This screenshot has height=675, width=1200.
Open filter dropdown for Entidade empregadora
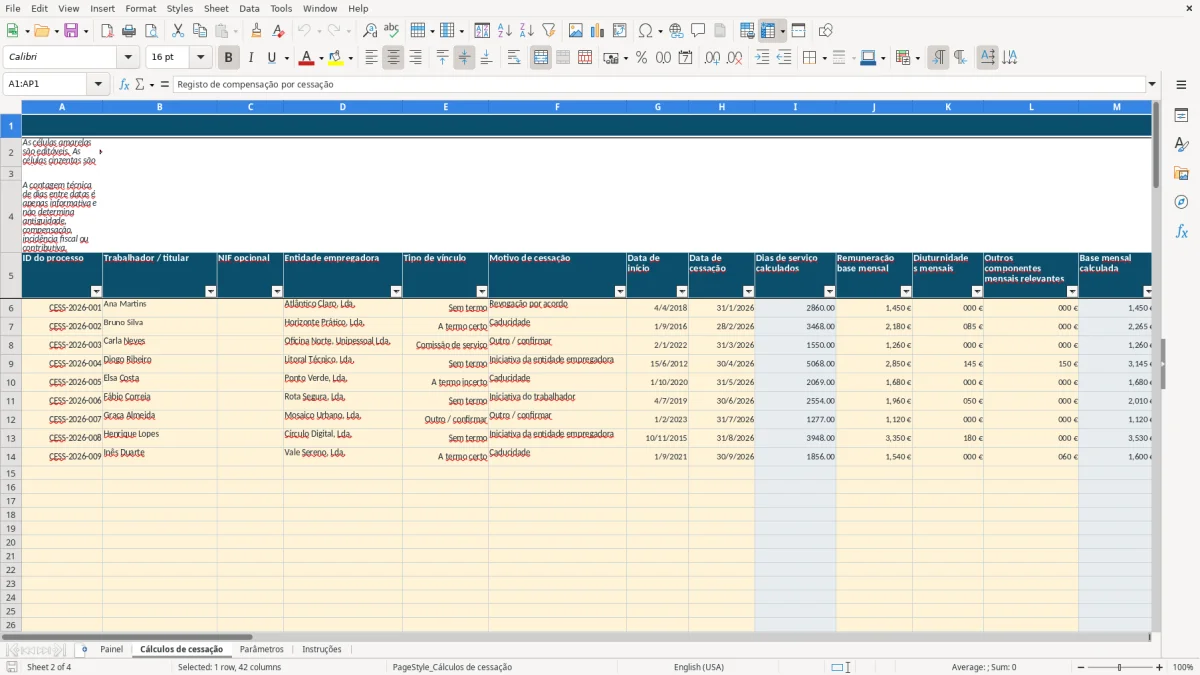click(396, 292)
